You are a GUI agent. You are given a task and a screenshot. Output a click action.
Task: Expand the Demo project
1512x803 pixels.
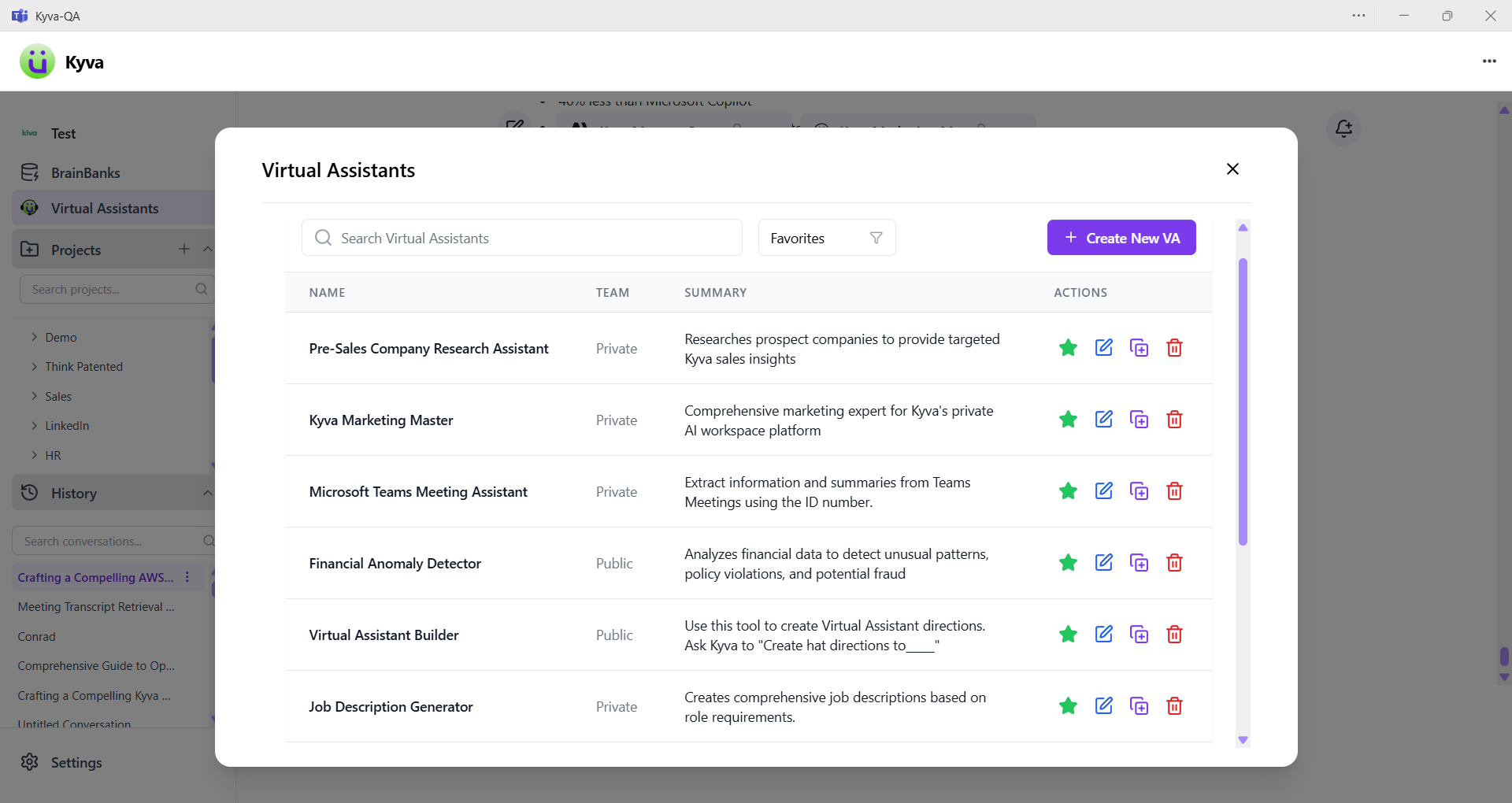[x=61, y=338]
